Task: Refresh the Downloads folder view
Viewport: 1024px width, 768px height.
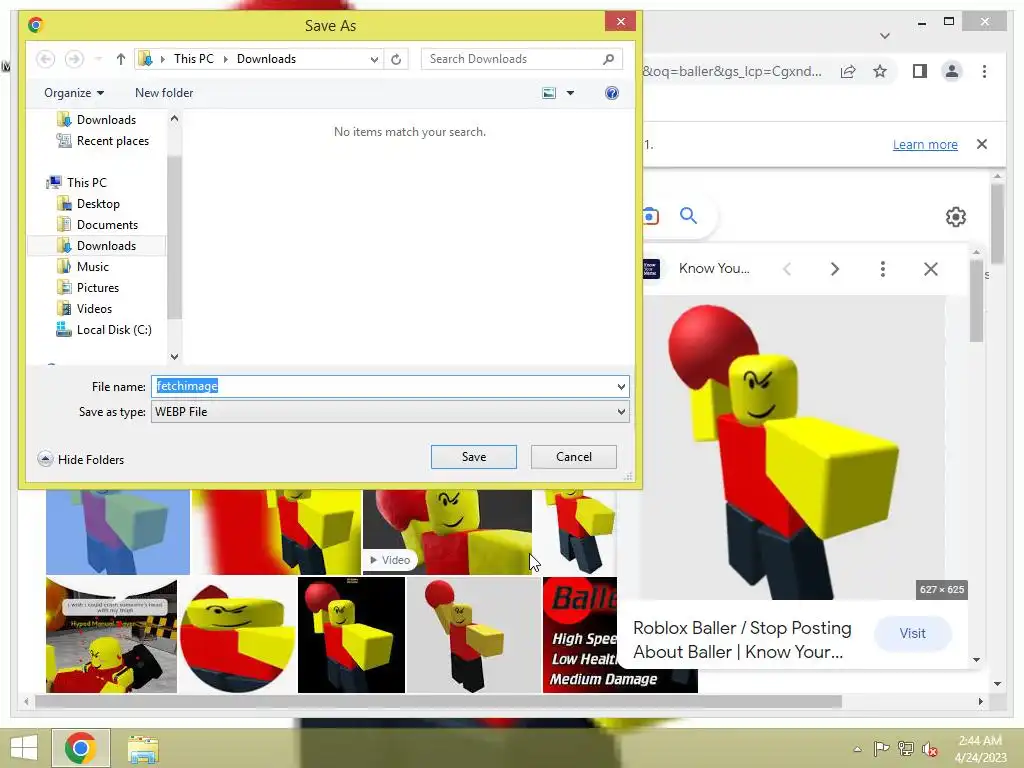Action: [x=396, y=59]
